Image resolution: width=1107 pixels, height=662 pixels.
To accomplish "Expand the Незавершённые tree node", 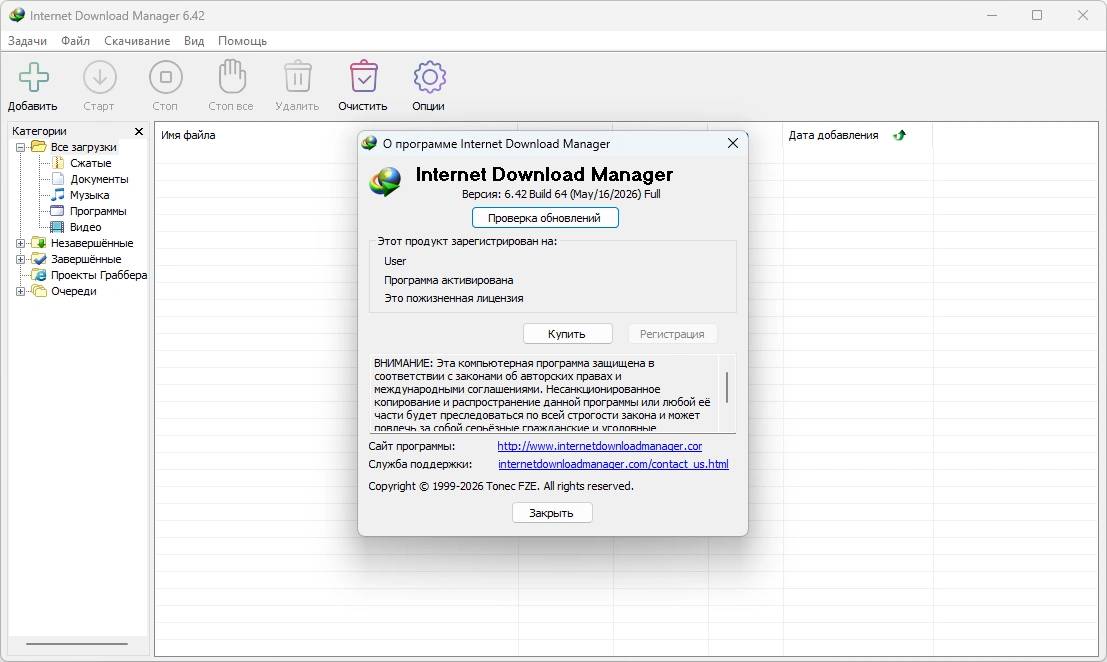I will (20, 243).
